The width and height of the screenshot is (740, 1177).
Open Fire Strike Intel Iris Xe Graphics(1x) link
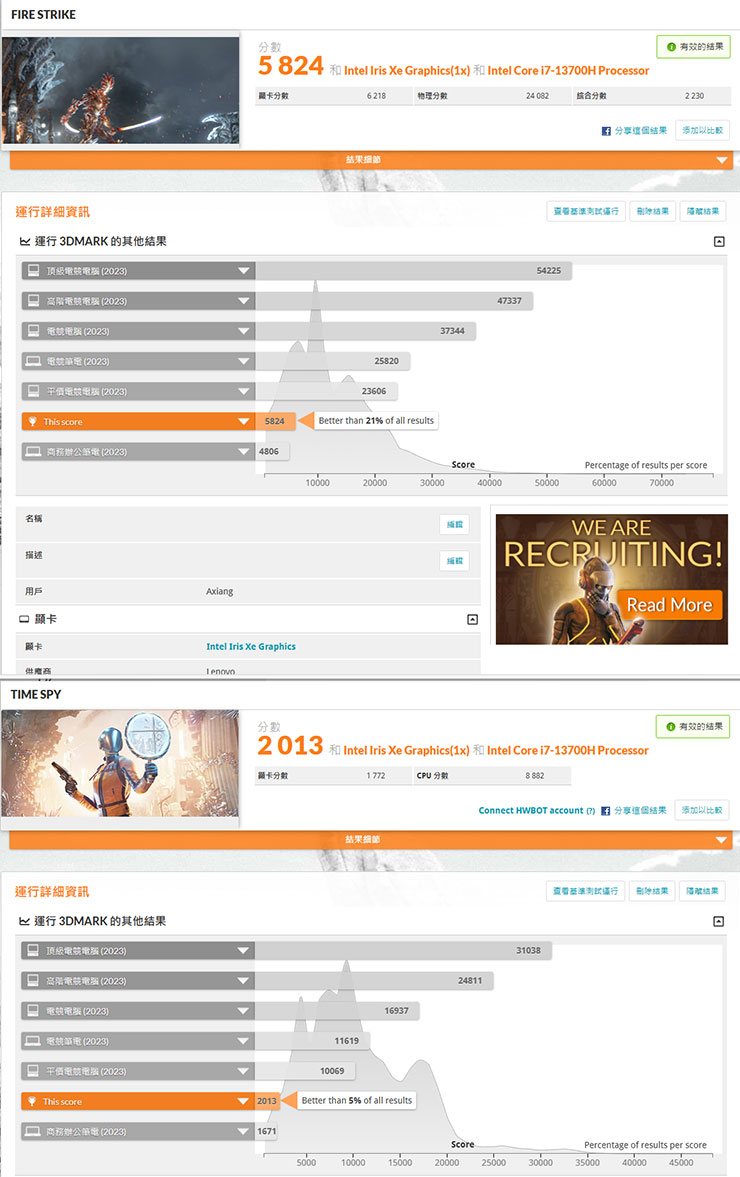(407, 71)
